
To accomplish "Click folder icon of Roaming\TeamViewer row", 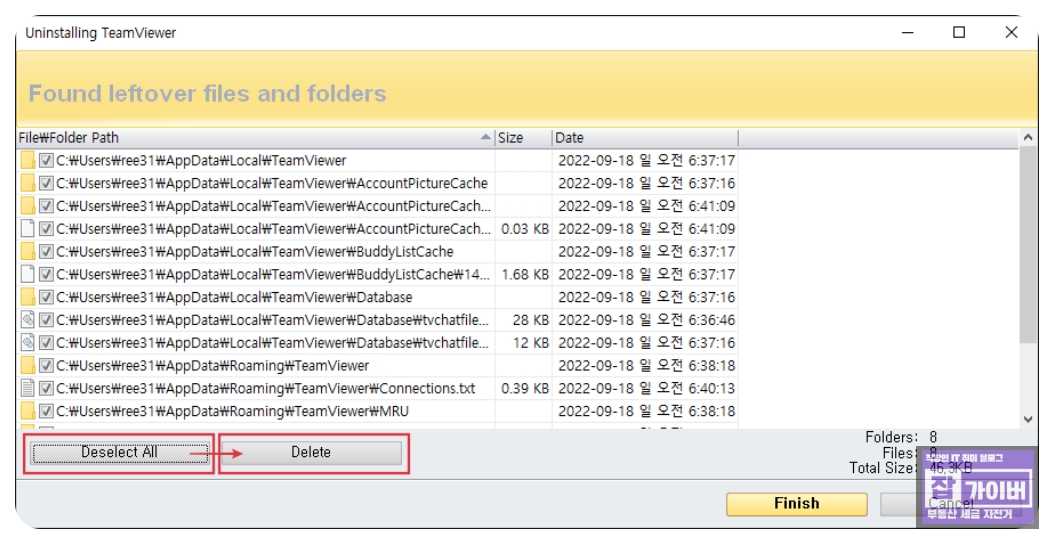I will [x=28, y=366].
